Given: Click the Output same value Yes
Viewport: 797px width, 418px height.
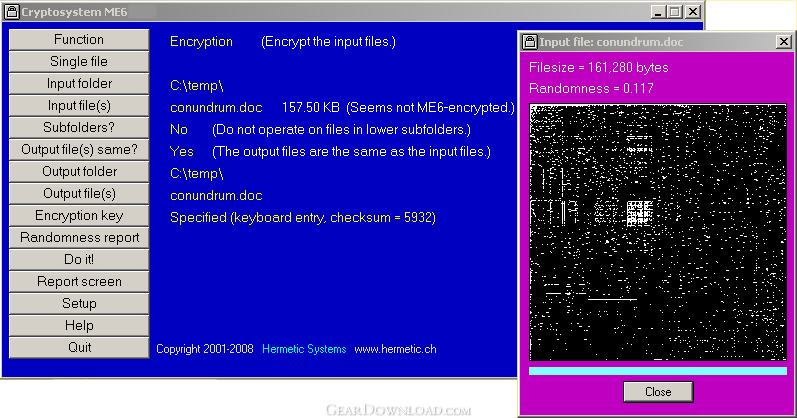Looking at the screenshot, I should click(181, 152).
